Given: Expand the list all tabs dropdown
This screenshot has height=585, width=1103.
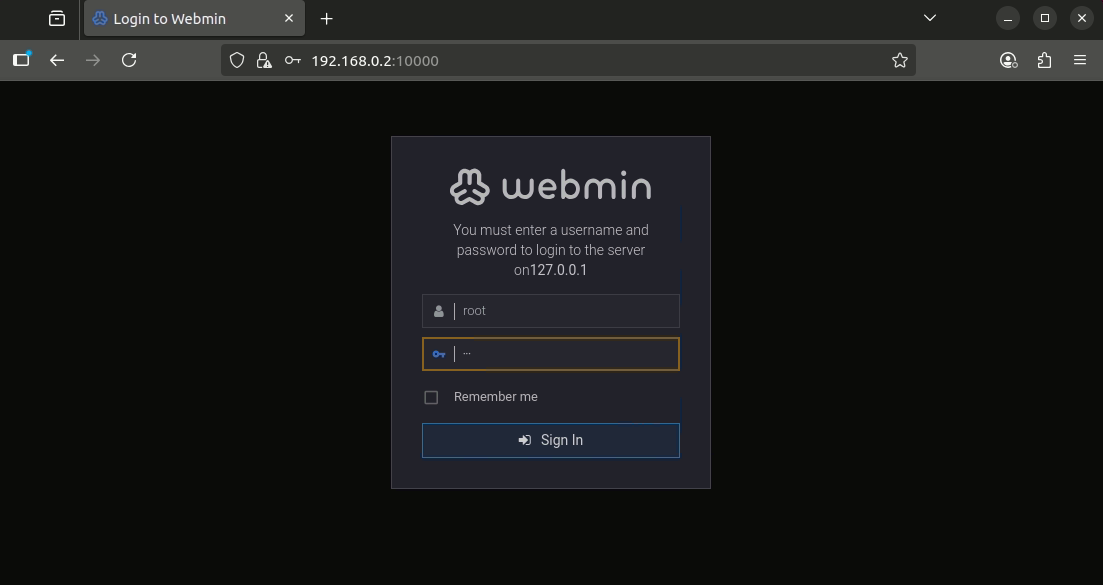Looking at the screenshot, I should pyautogui.click(x=929, y=18).
